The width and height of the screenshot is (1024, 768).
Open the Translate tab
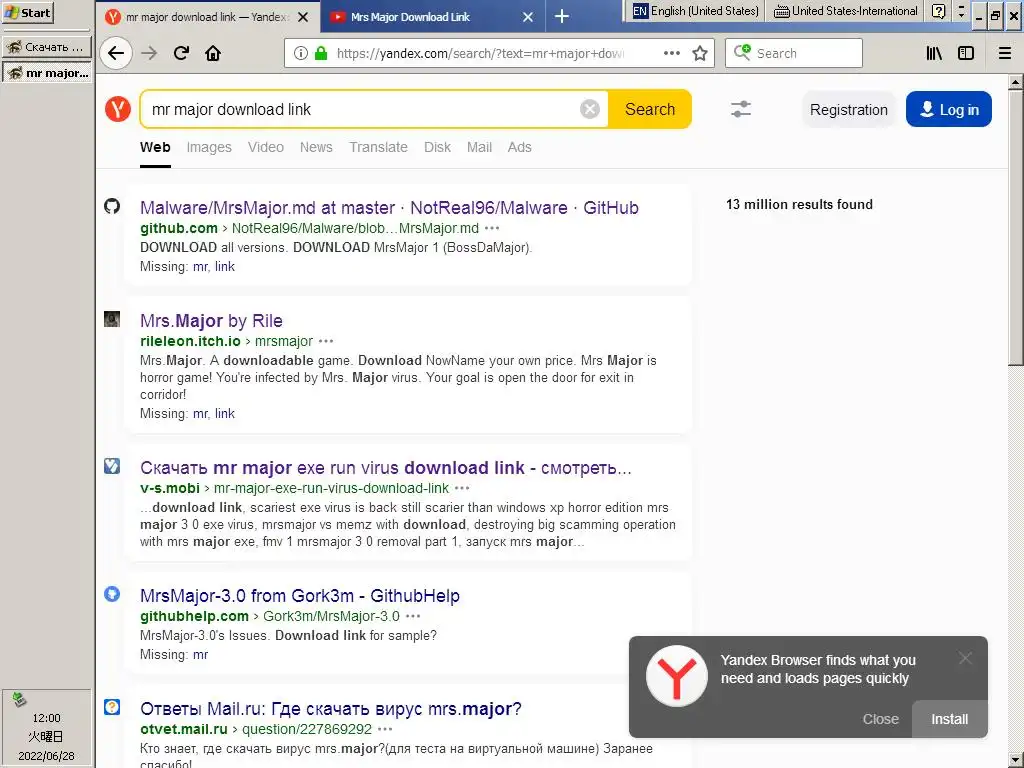(x=378, y=148)
